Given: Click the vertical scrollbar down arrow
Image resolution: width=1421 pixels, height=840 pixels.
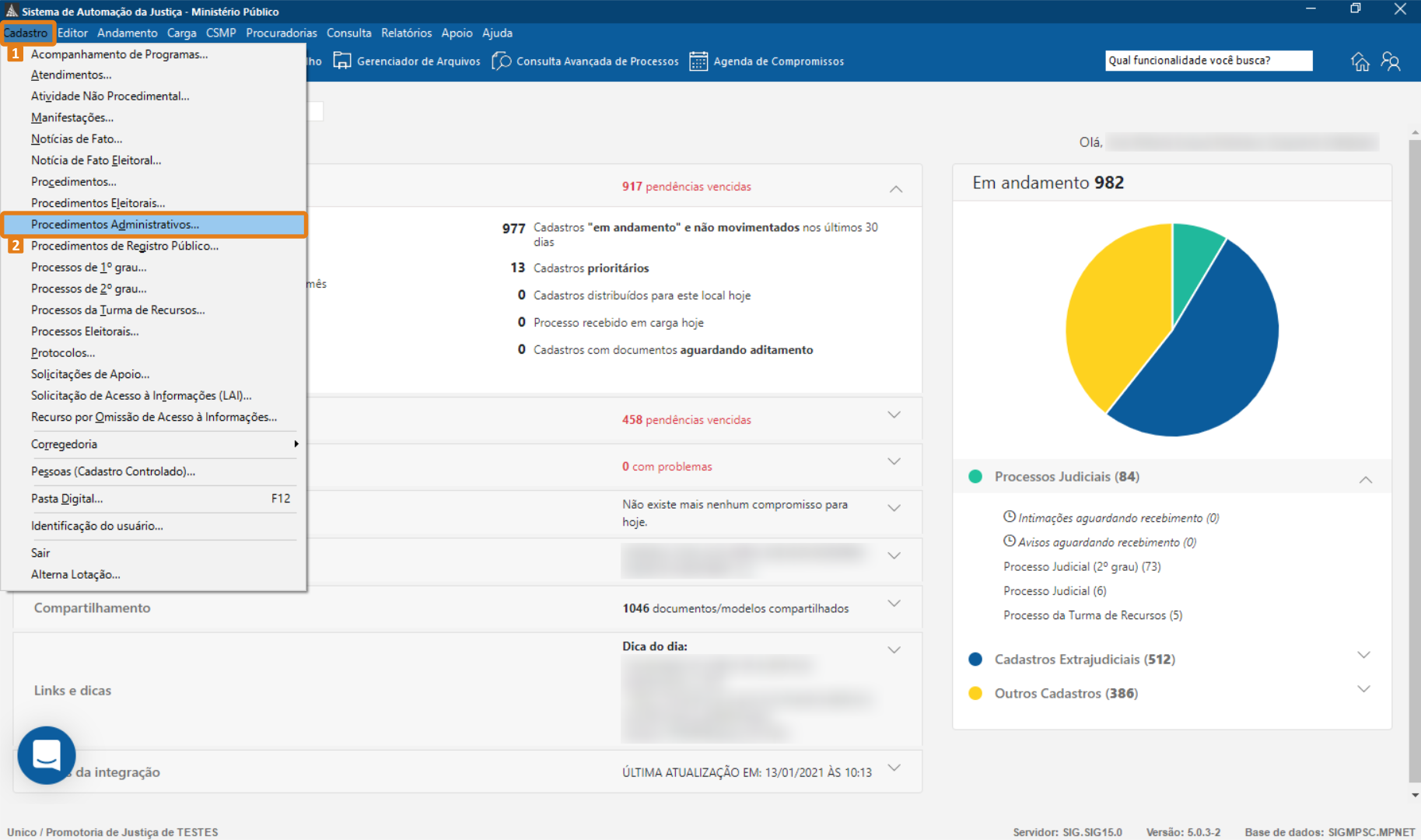Looking at the screenshot, I should pos(1415,795).
